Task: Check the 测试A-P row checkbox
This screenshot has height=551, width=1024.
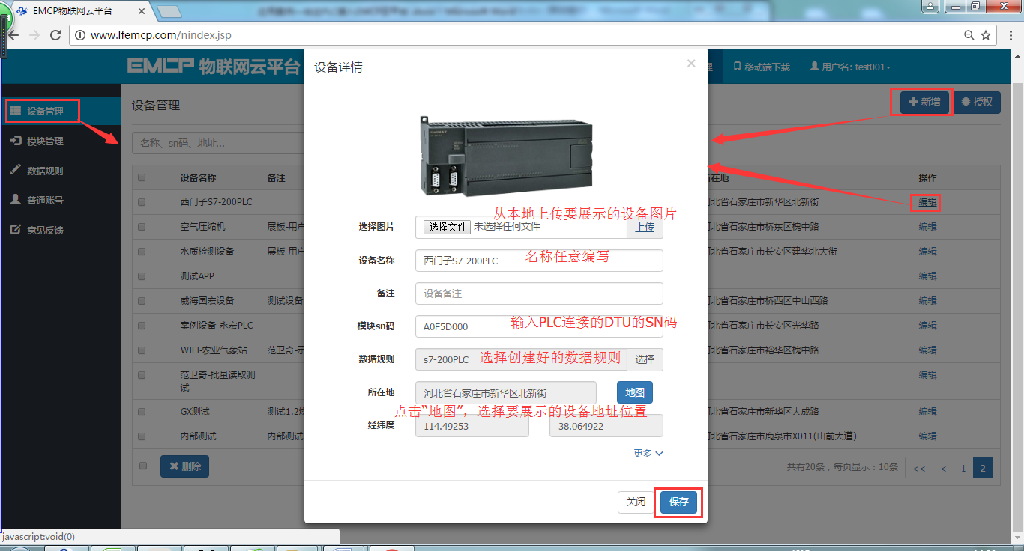Action: pos(142,276)
